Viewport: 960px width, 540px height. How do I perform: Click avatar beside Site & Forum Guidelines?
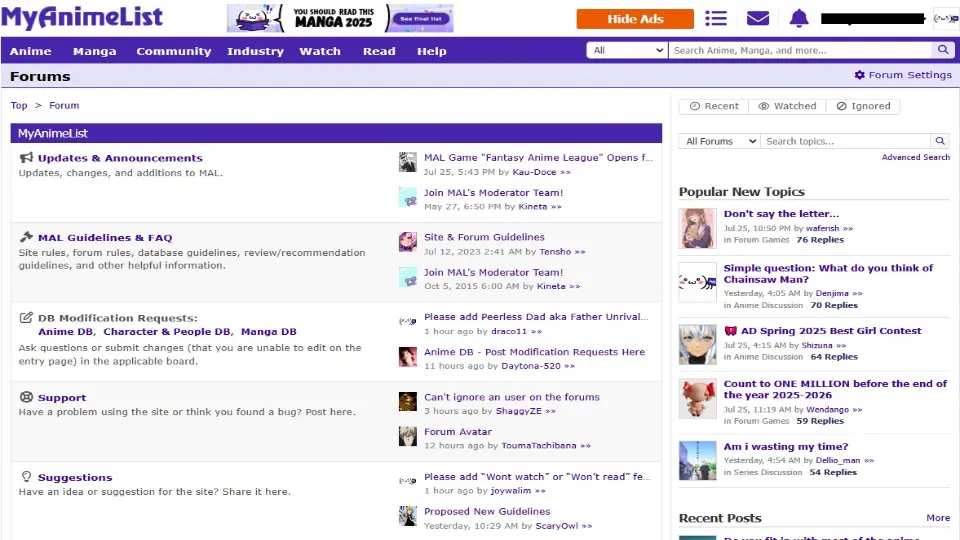tap(408, 242)
